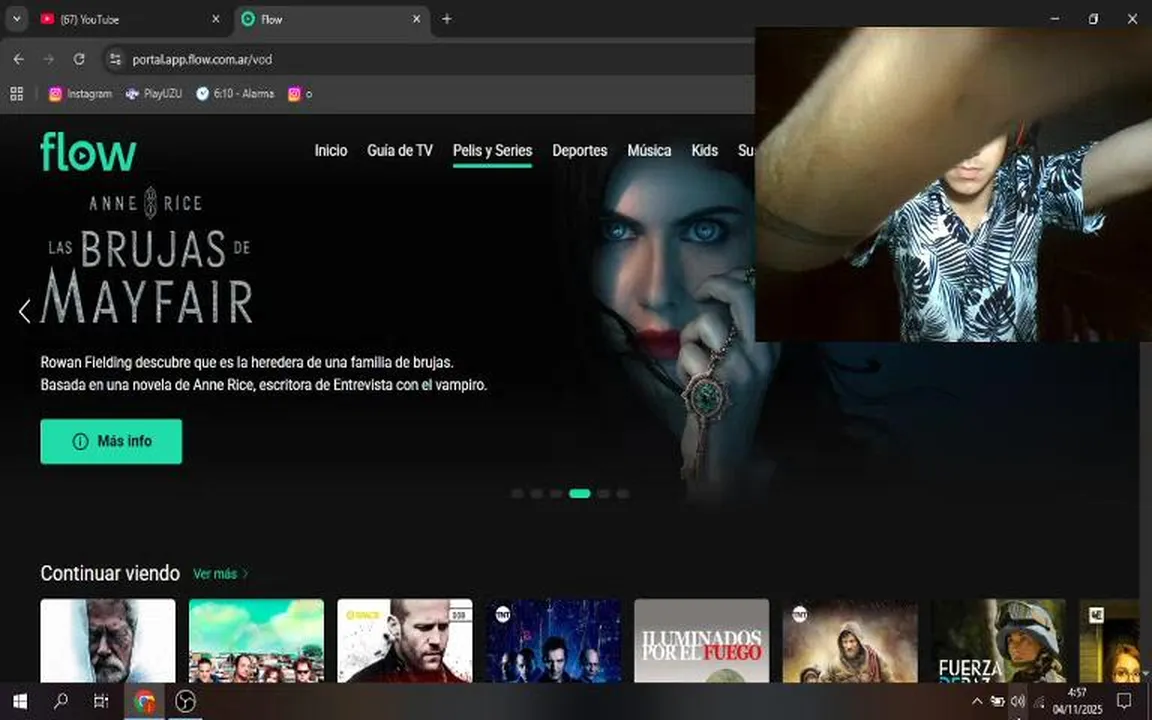Open the Instagram bookmark
The width and height of the screenshot is (1152, 720).
coord(80,93)
